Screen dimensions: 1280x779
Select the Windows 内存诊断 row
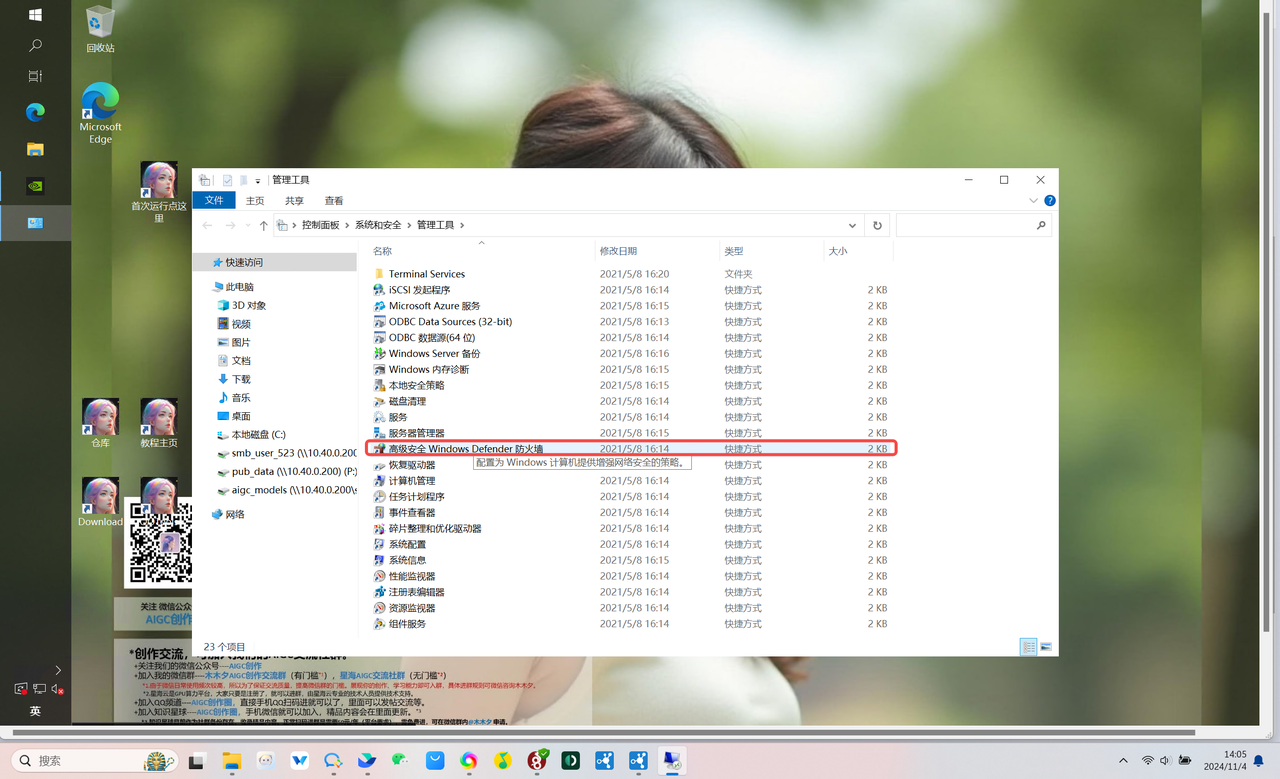(x=631, y=369)
